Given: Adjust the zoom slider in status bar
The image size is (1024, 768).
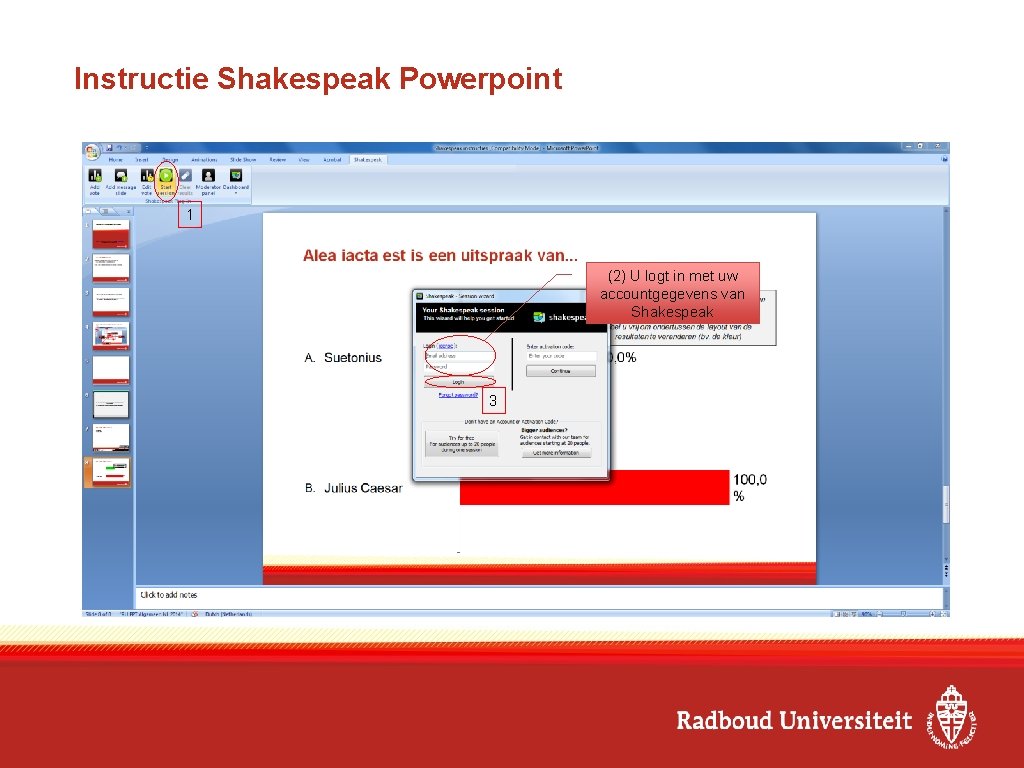Looking at the screenshot, I should (904, 614).
